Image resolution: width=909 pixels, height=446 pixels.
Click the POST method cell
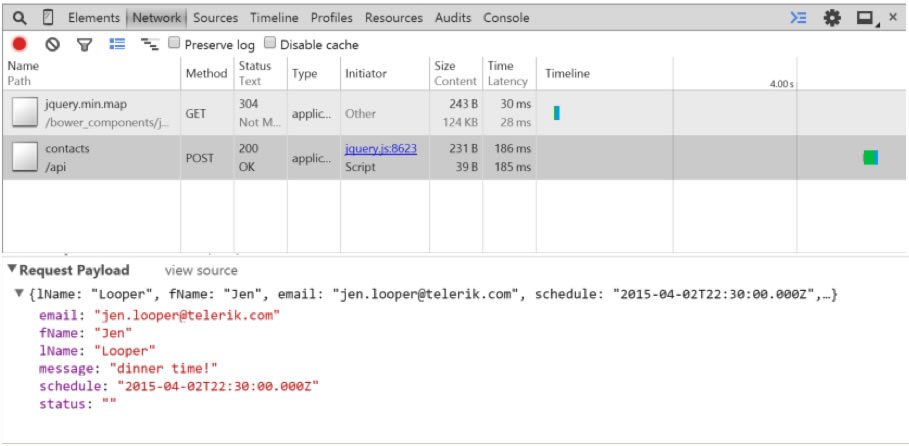[200, 158]
